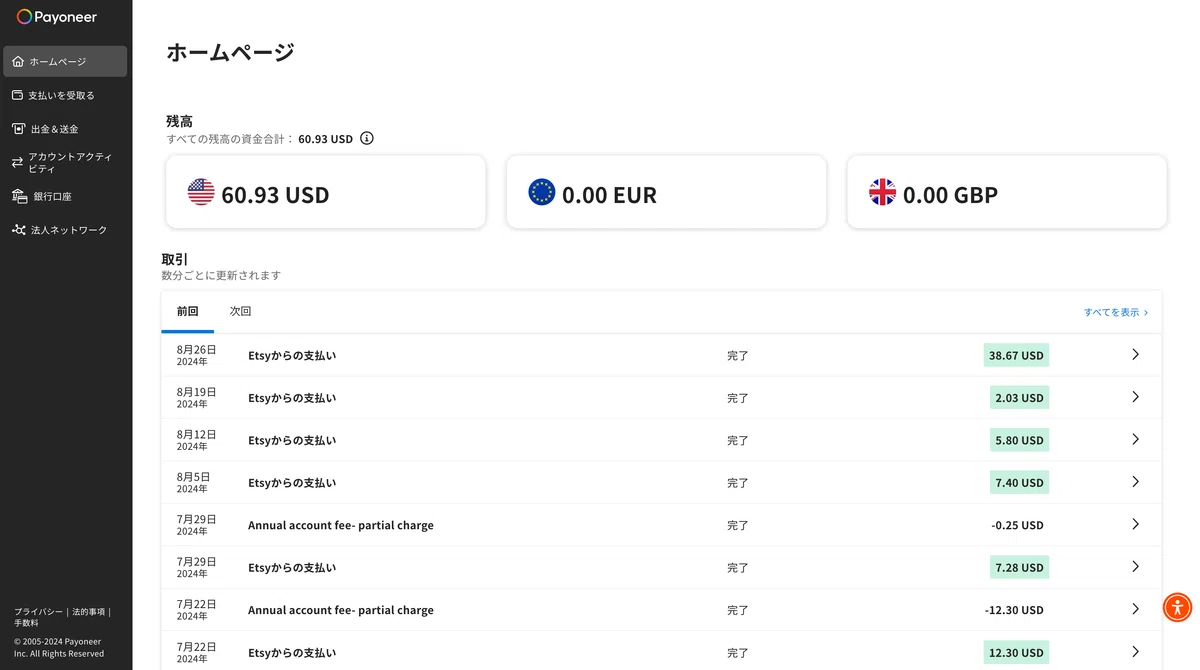
Task: Click the EU flag icon
Action: click(542, 192)
